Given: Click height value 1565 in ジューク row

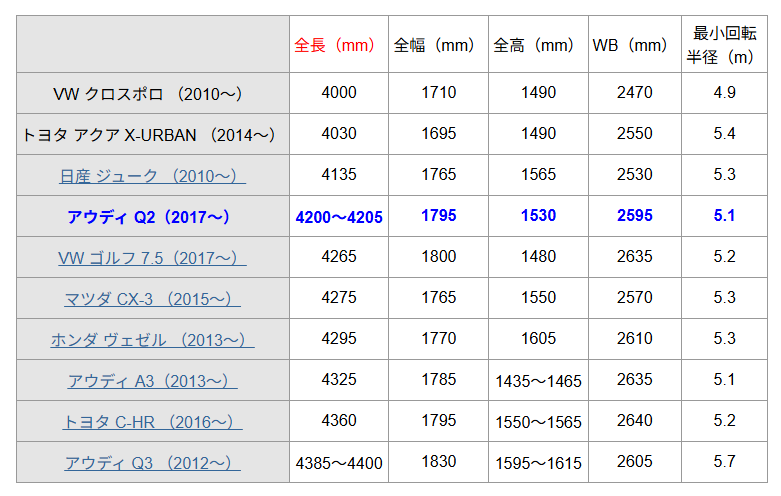Looking at the screenshot, I should 538,174.
